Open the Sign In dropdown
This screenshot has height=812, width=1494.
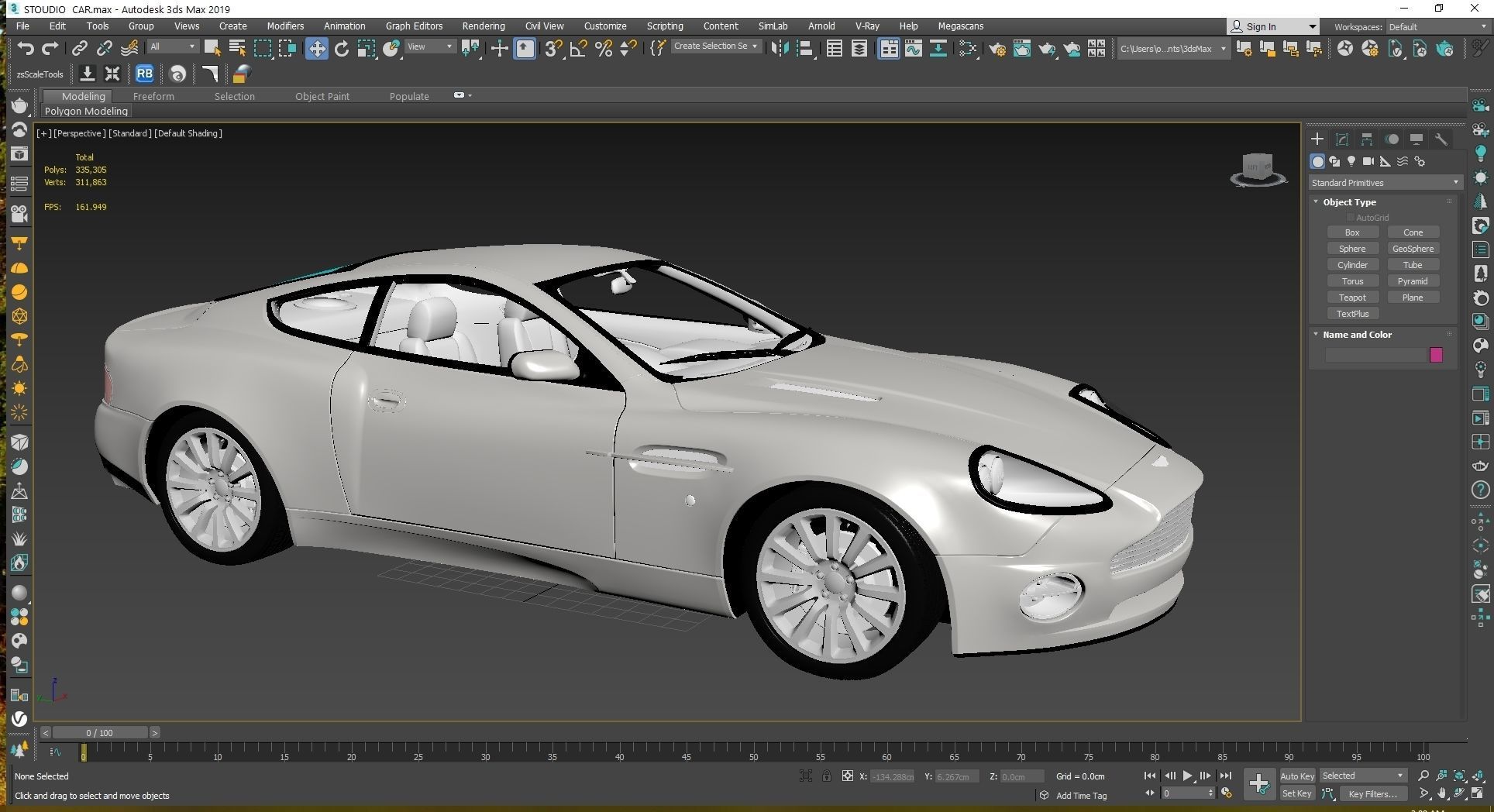(x=1273, y=26)
